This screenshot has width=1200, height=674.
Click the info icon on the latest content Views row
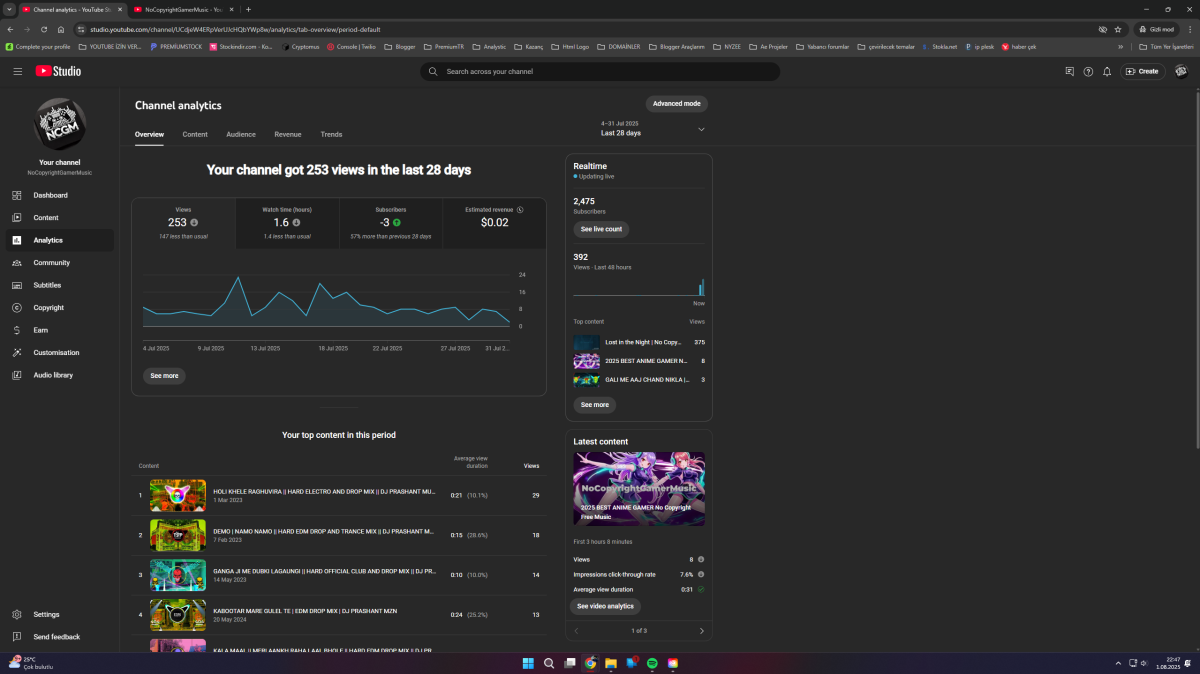tap(701, 559)
